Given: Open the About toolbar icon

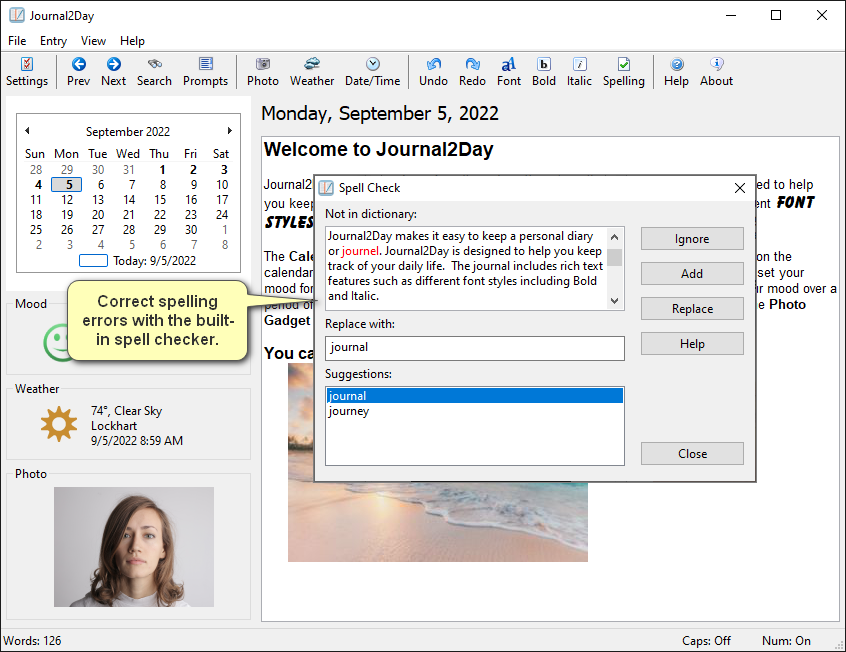Looking at the screenshot, I should coord(717,72).
